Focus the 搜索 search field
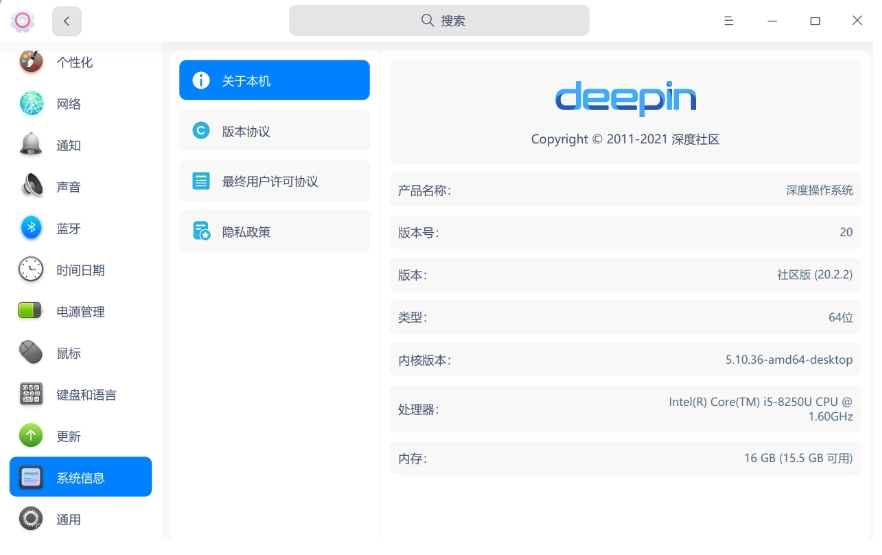 [439, 20]
